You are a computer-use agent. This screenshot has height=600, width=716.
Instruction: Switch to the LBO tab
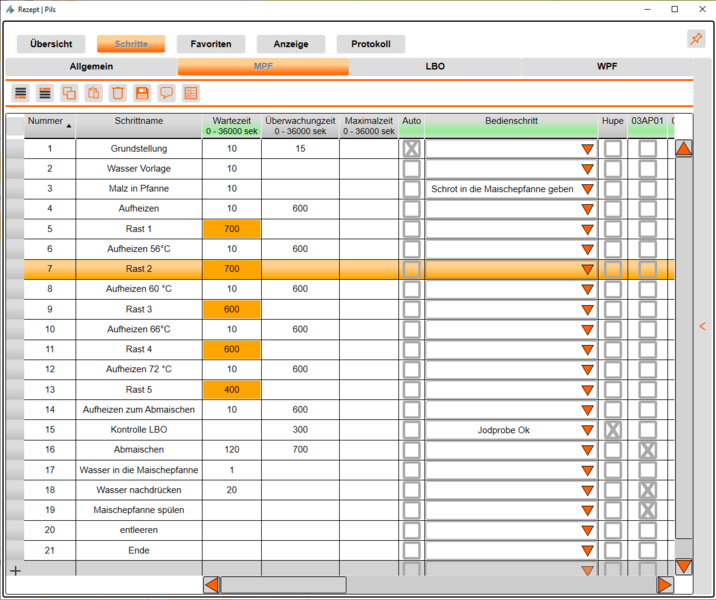435,67
